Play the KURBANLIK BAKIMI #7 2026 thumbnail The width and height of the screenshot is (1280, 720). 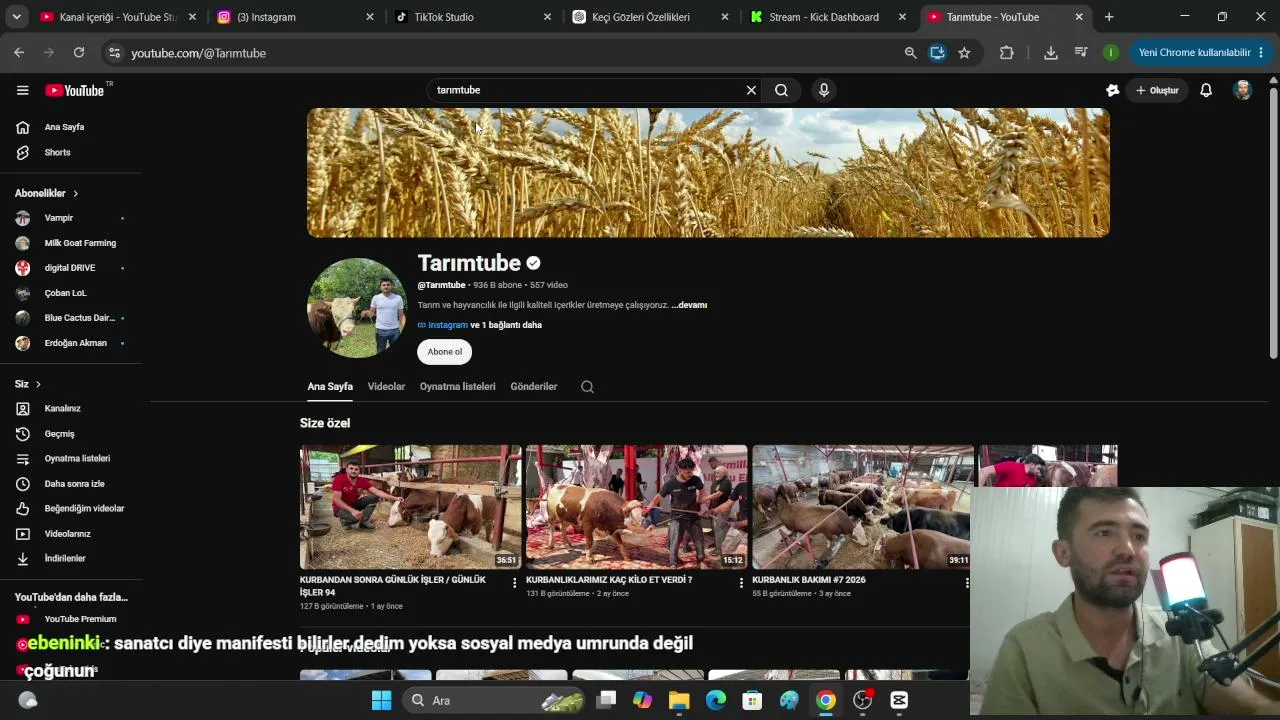[863, 507]
